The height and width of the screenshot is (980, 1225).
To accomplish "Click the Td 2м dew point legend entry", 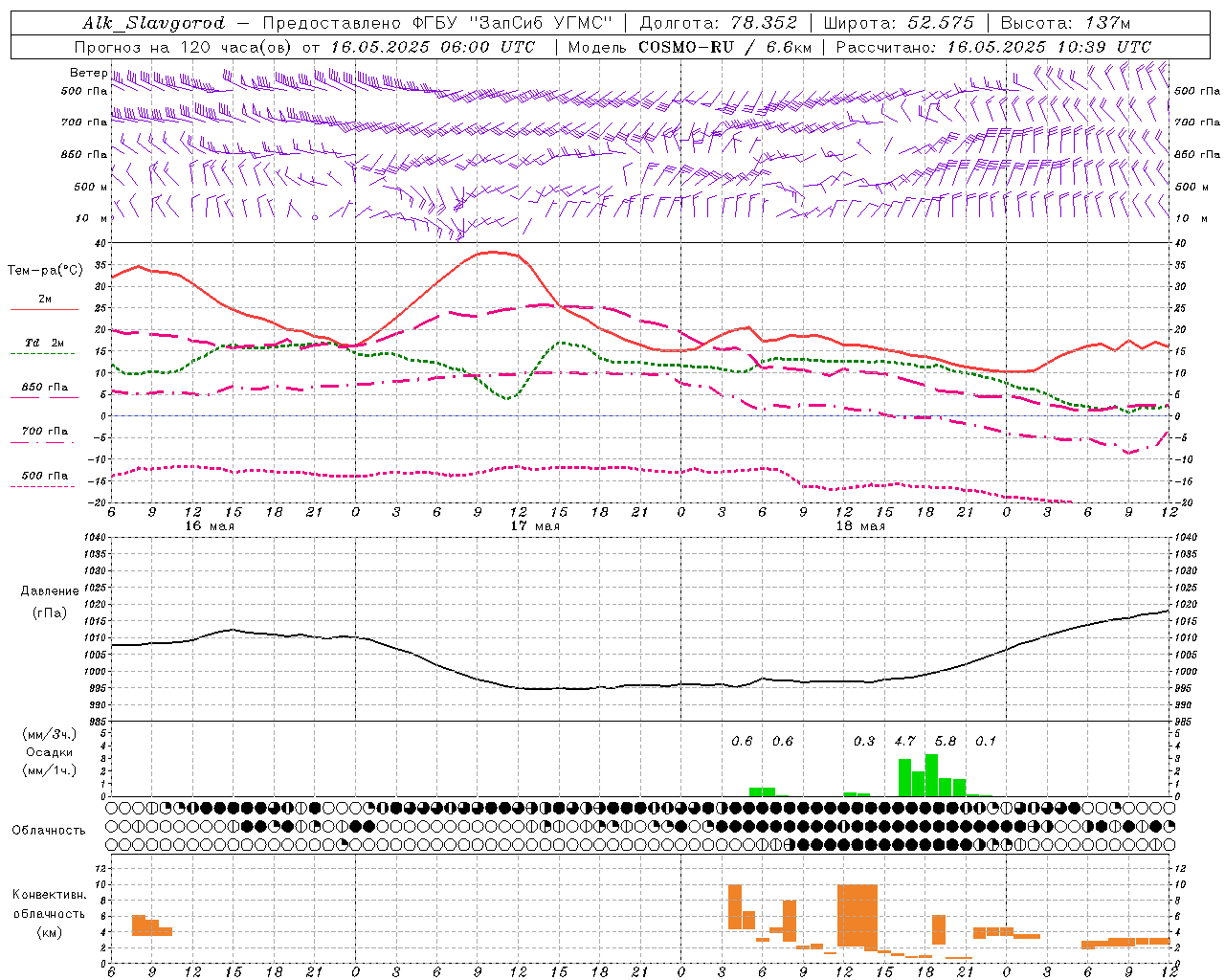I will (x=45, y=343).
